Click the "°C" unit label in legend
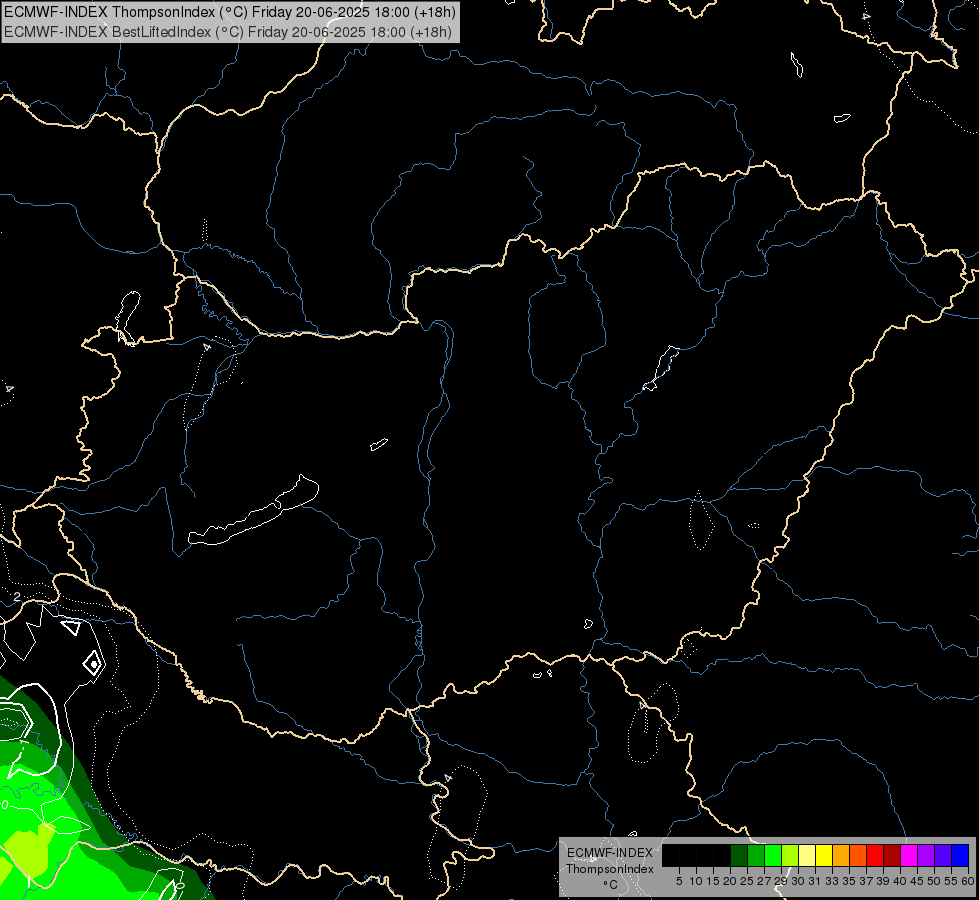Viewport: 979px width, 900px height. [x=611, y=885]
